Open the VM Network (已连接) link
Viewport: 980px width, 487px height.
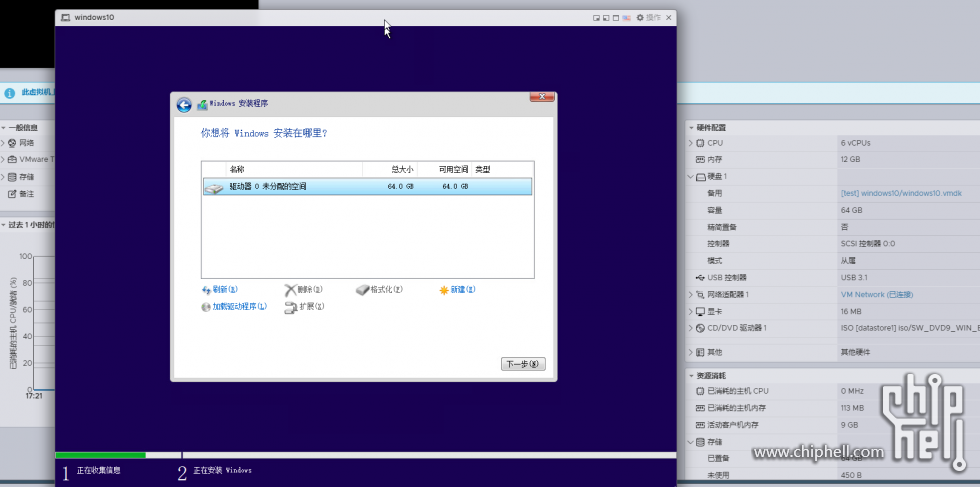pos(877,294)
